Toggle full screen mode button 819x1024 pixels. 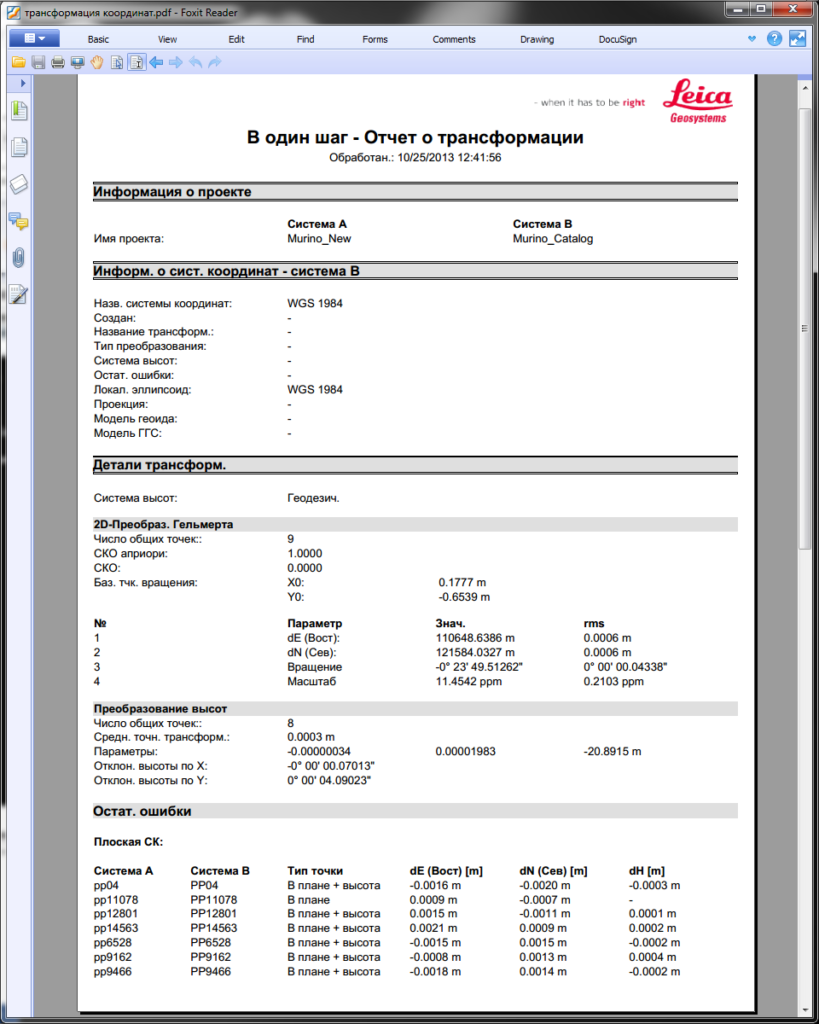coord(797,39)
